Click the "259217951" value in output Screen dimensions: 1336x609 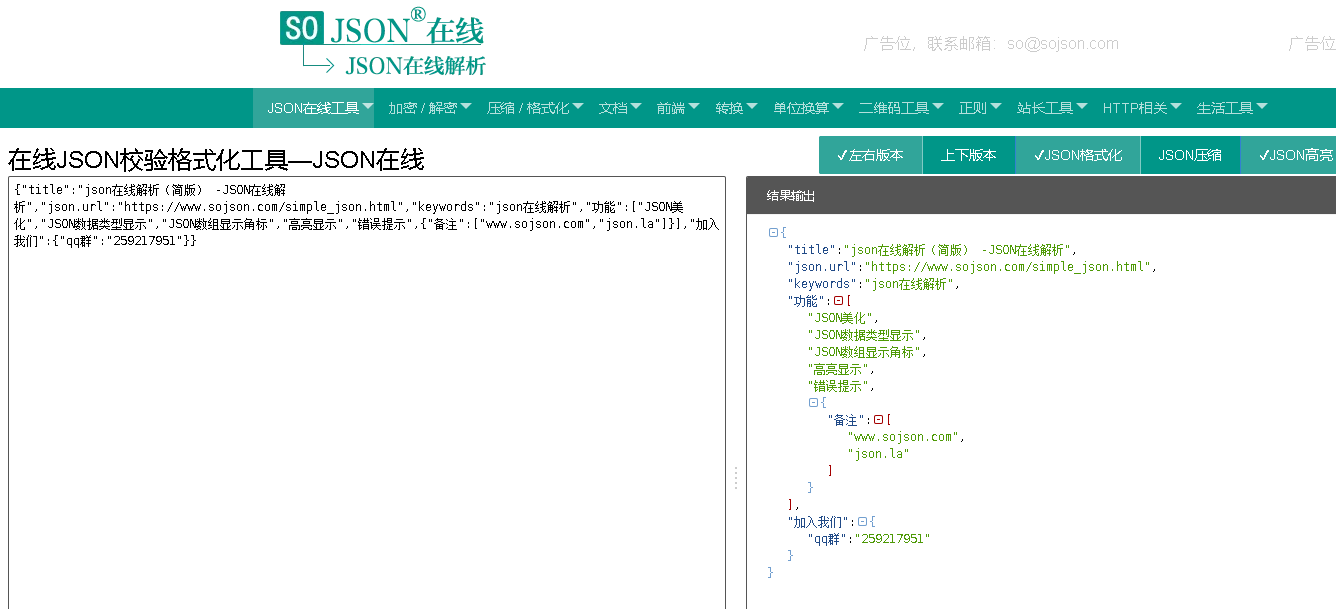pos(893,539)
